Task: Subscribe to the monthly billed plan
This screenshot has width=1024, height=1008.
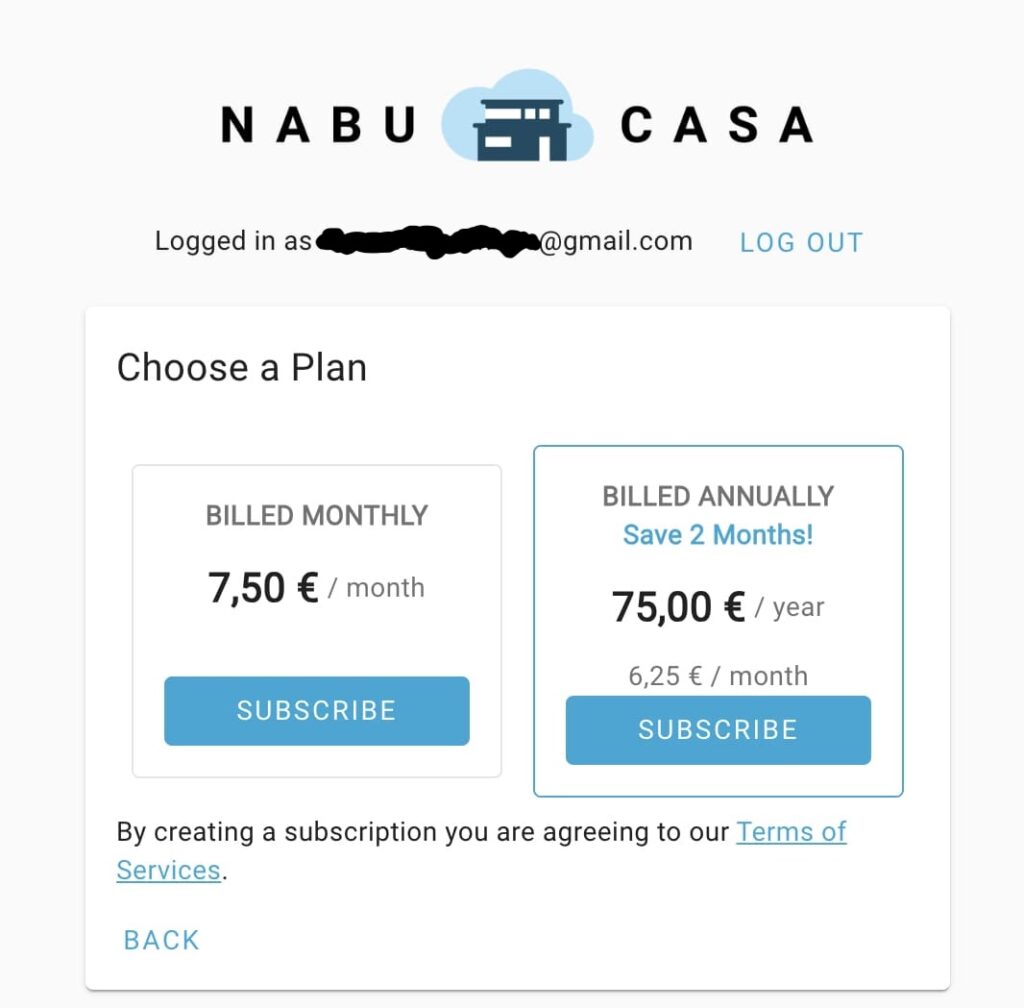Action: tap(316, 710)
